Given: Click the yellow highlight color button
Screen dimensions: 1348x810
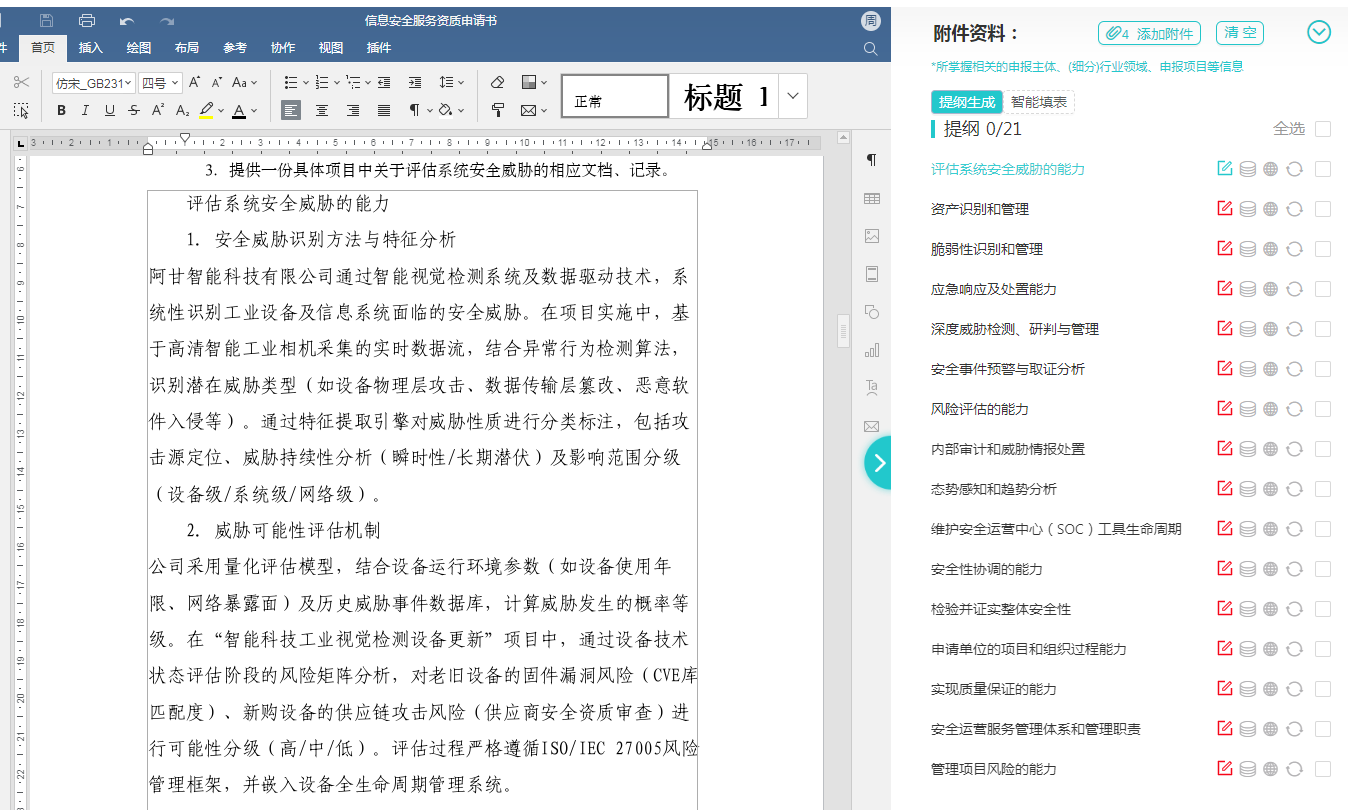Looking at the screenshot, I should 206,110.
